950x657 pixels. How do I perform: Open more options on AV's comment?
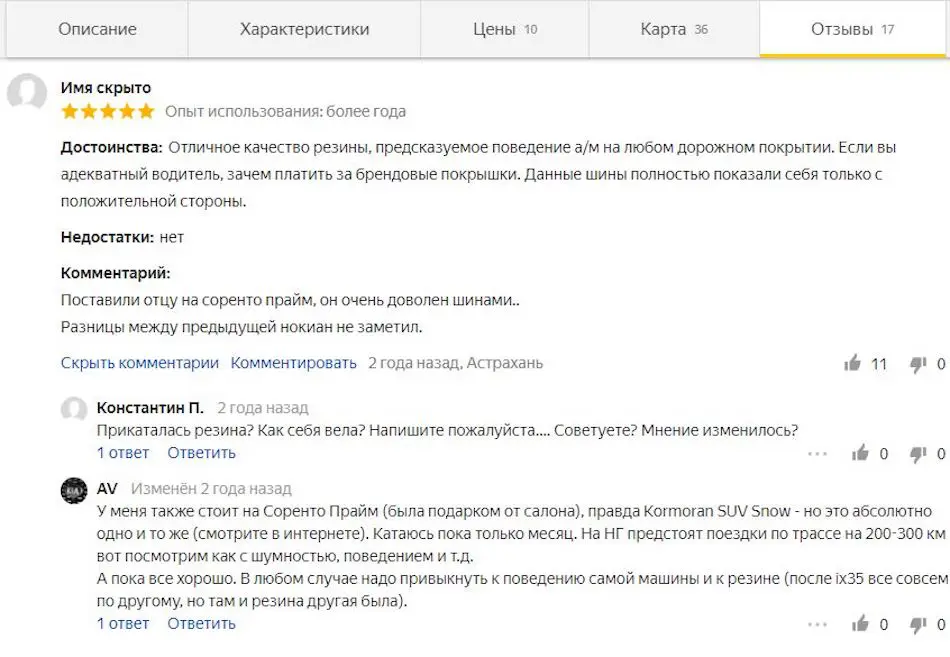tap(817, 624)
